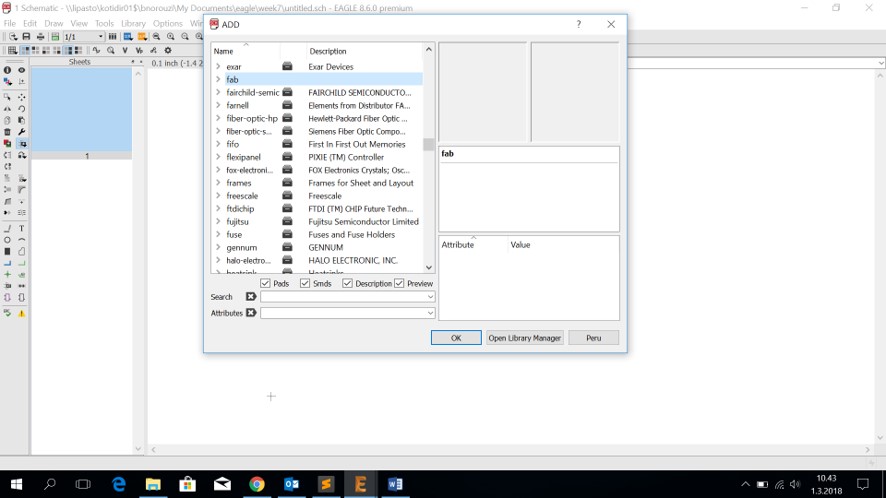Screen dimensions: 886x498
Task: Open the sheet 1/1 dropdown
Action: pyautogui.click(x=101, y=37)
